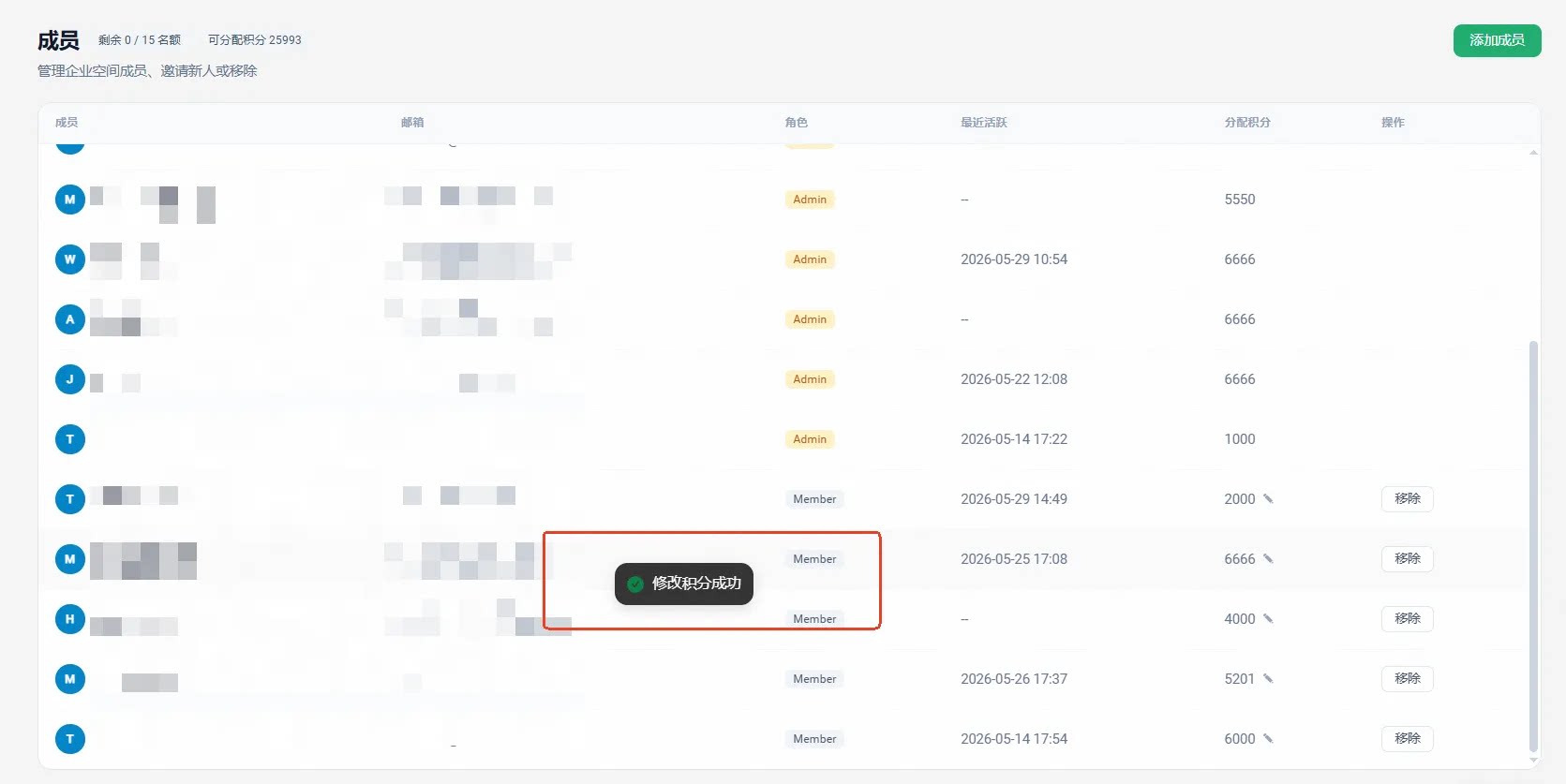Click the 操作 column header

tap(1393, 123)
